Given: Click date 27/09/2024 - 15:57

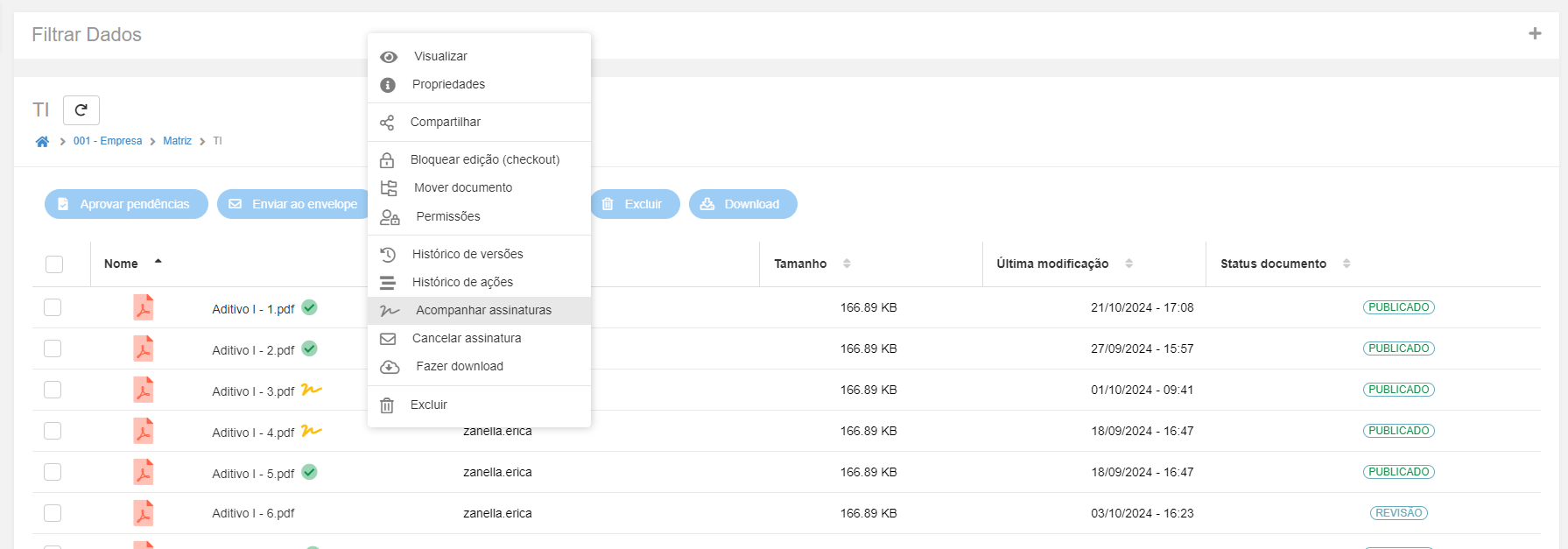Looking at the screenshot, I should 1142,348.
